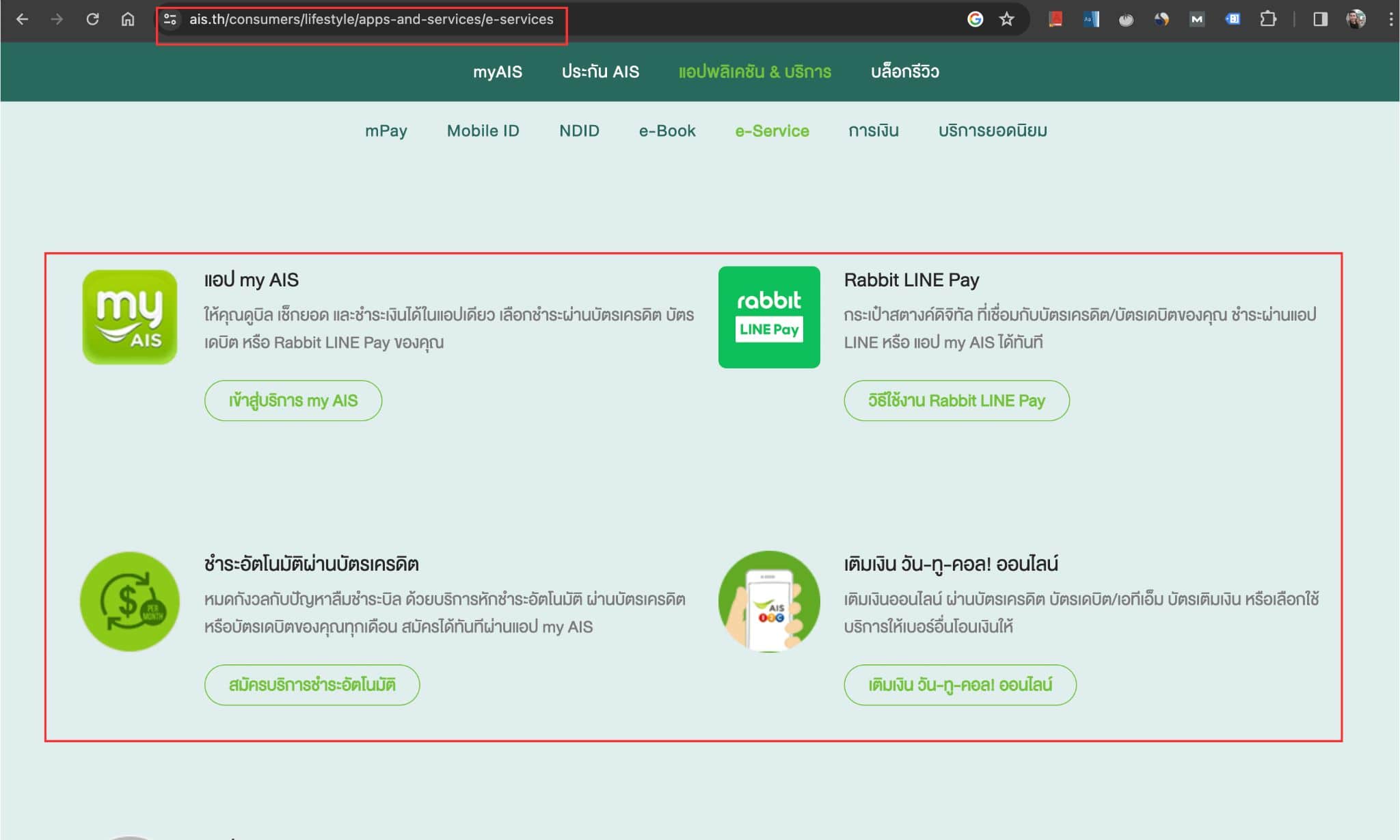Click the วิธีใช้งาน Rabbit LINE Pay button

(x=956, y=401)
